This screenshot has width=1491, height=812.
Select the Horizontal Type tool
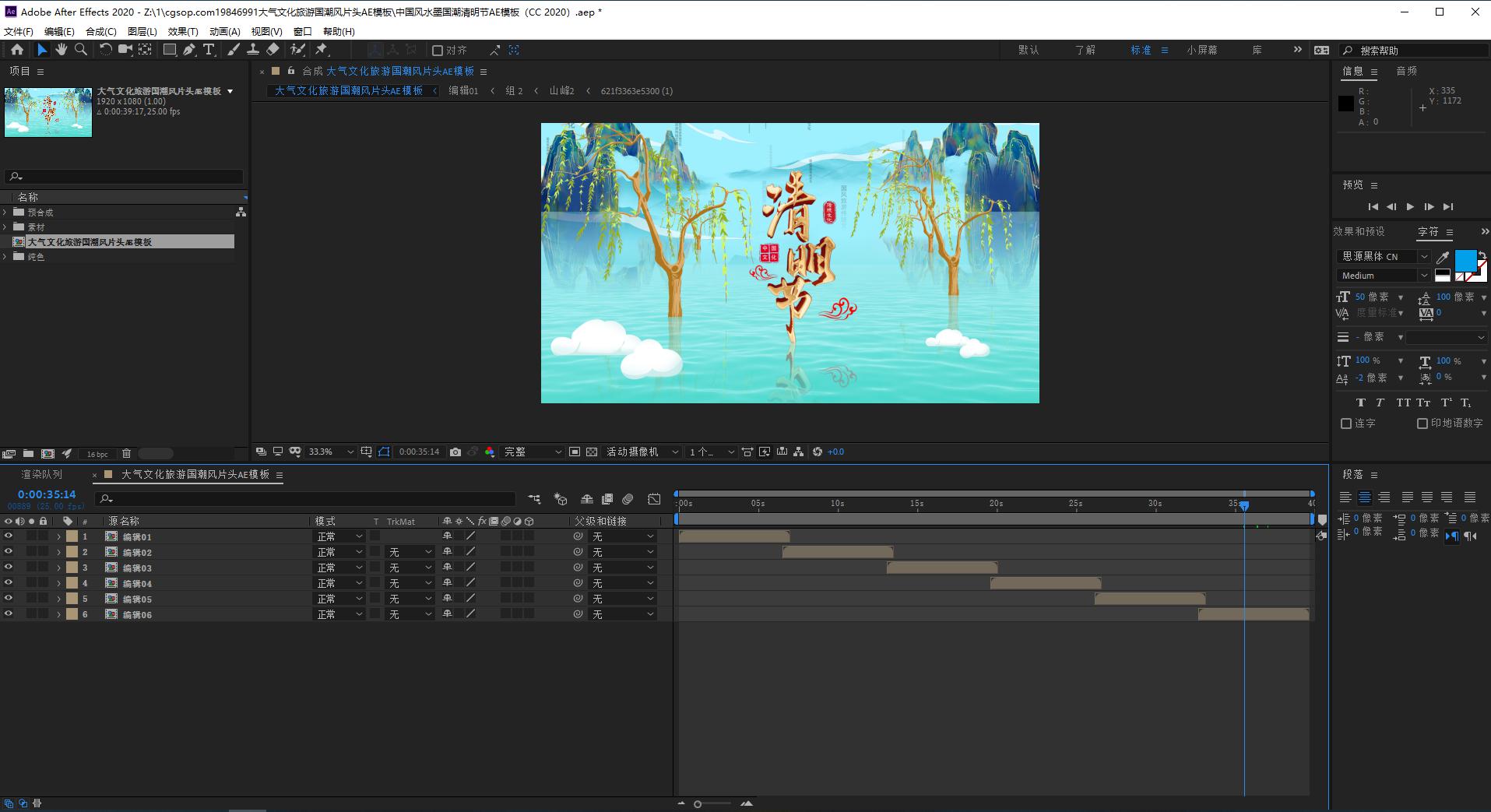(x=209, y=50)
